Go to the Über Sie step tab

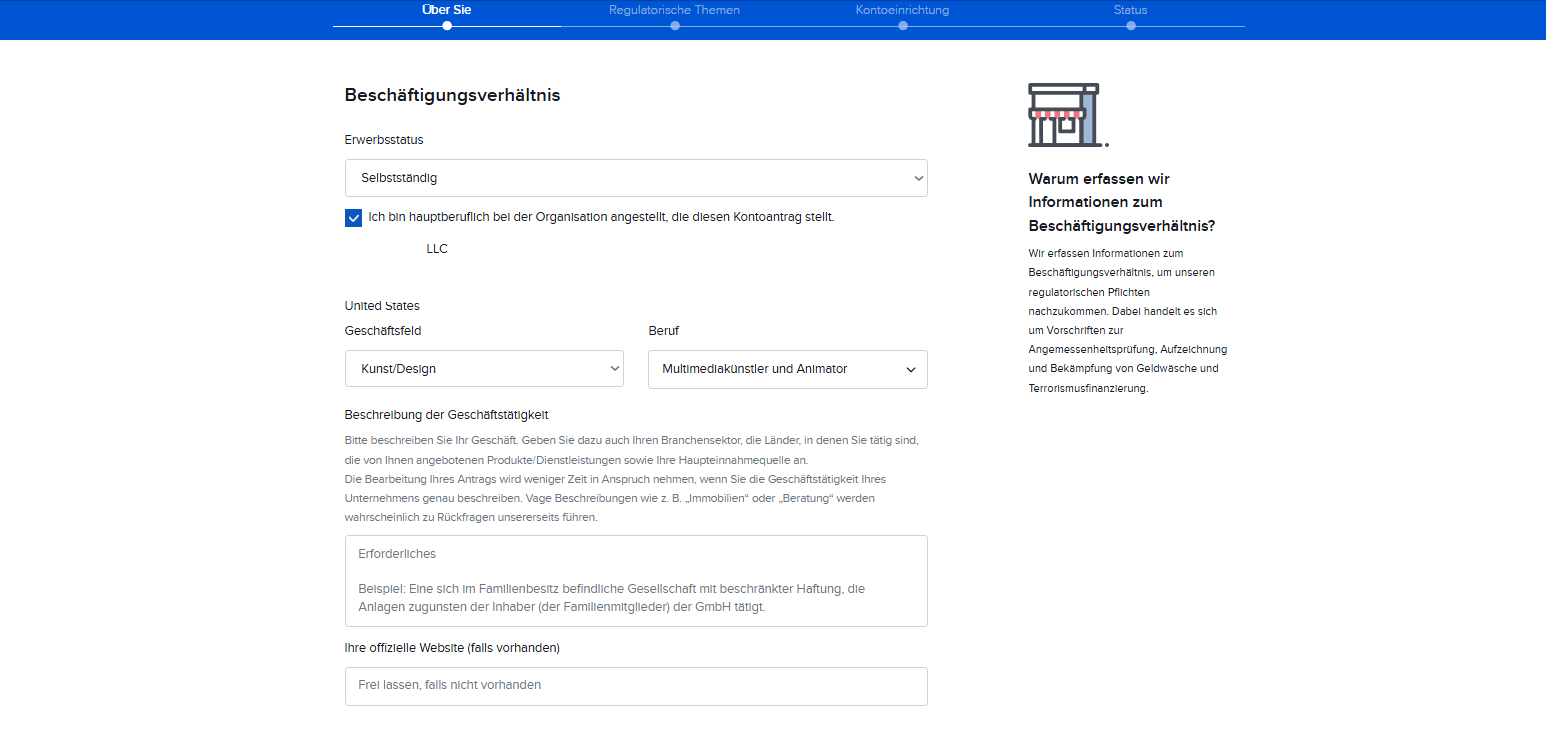click(447, 10)
